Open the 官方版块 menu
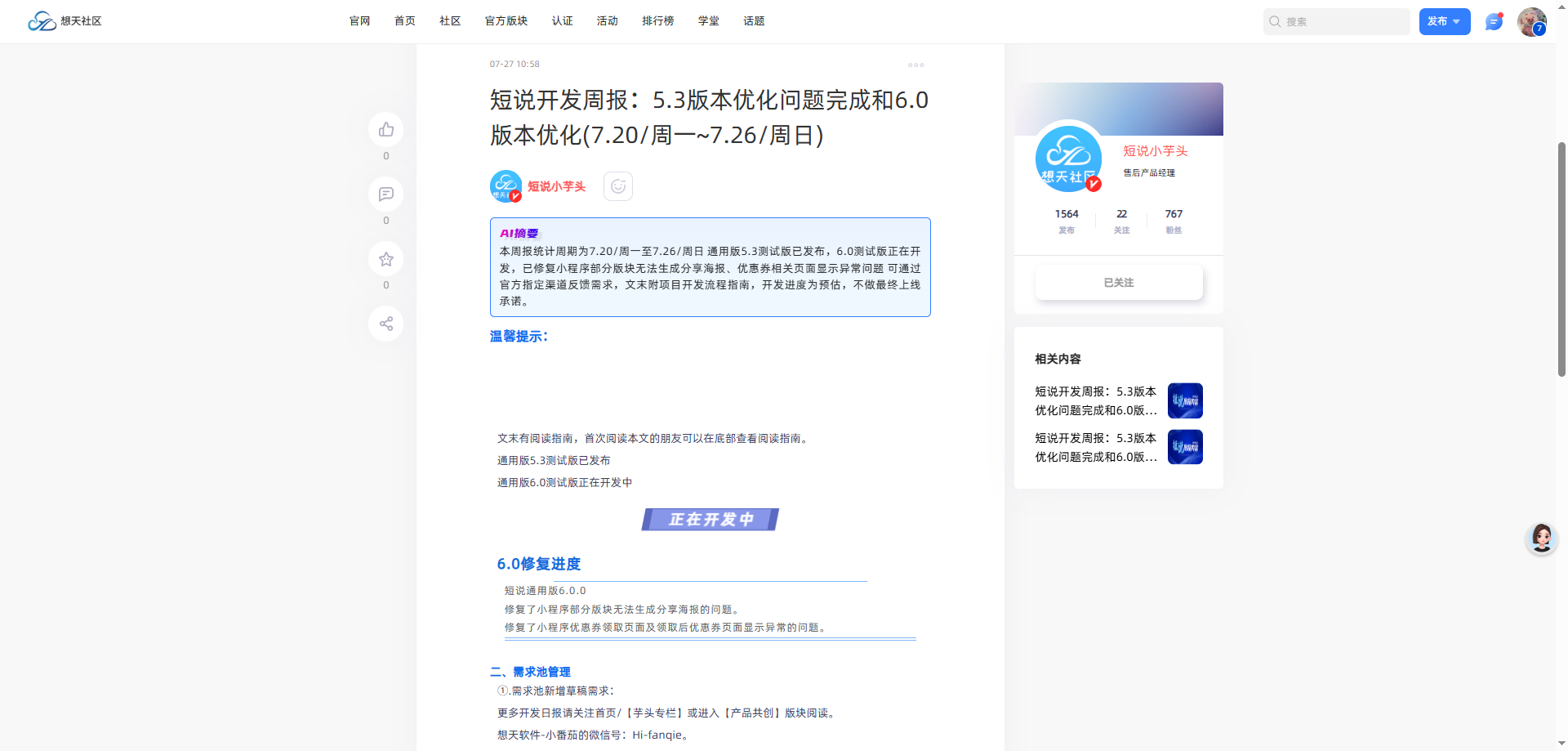The height and width of the screenshot is (751, 1568). 506,21
